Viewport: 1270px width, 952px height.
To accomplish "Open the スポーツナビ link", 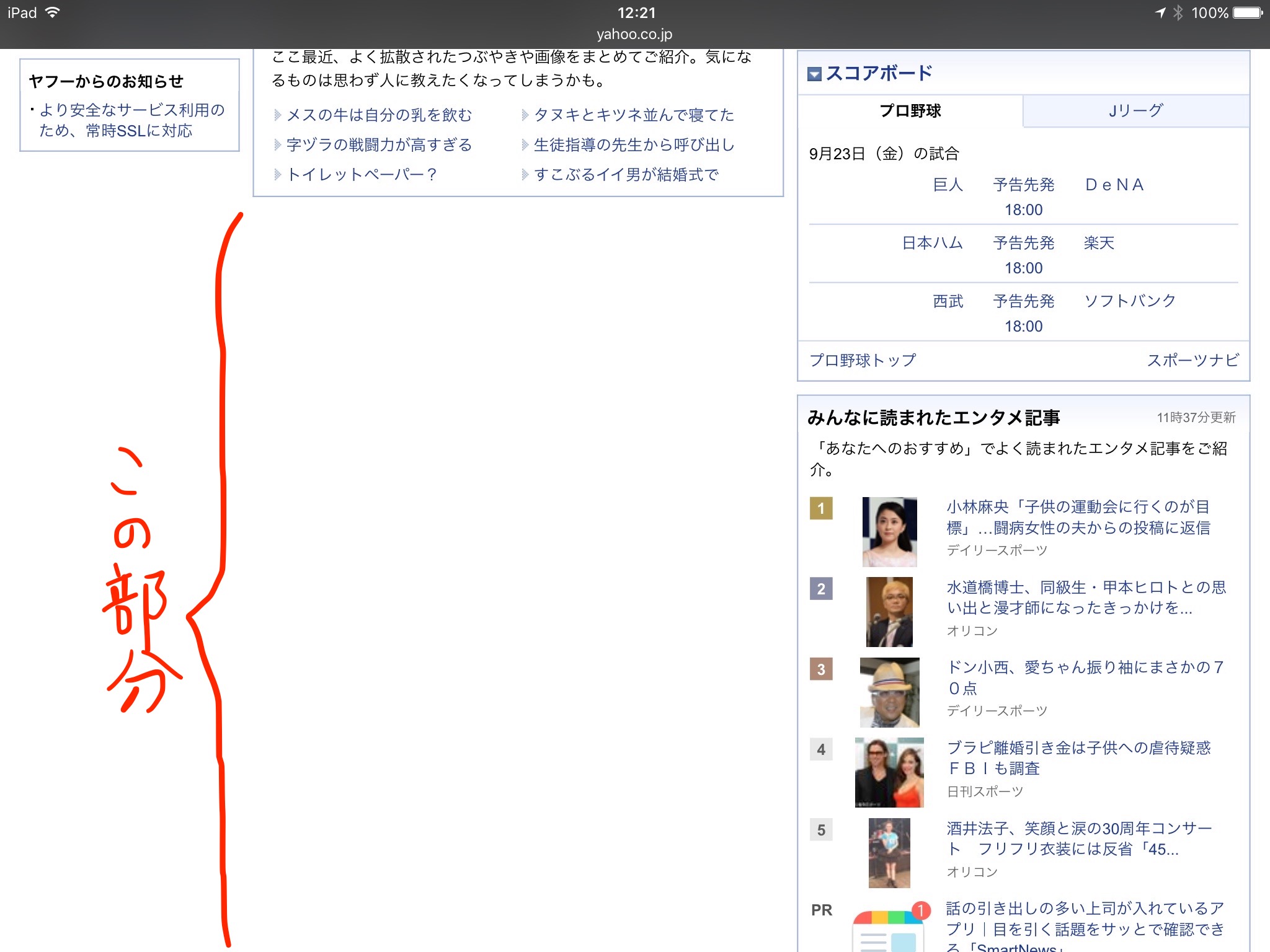I will 1192,360.
